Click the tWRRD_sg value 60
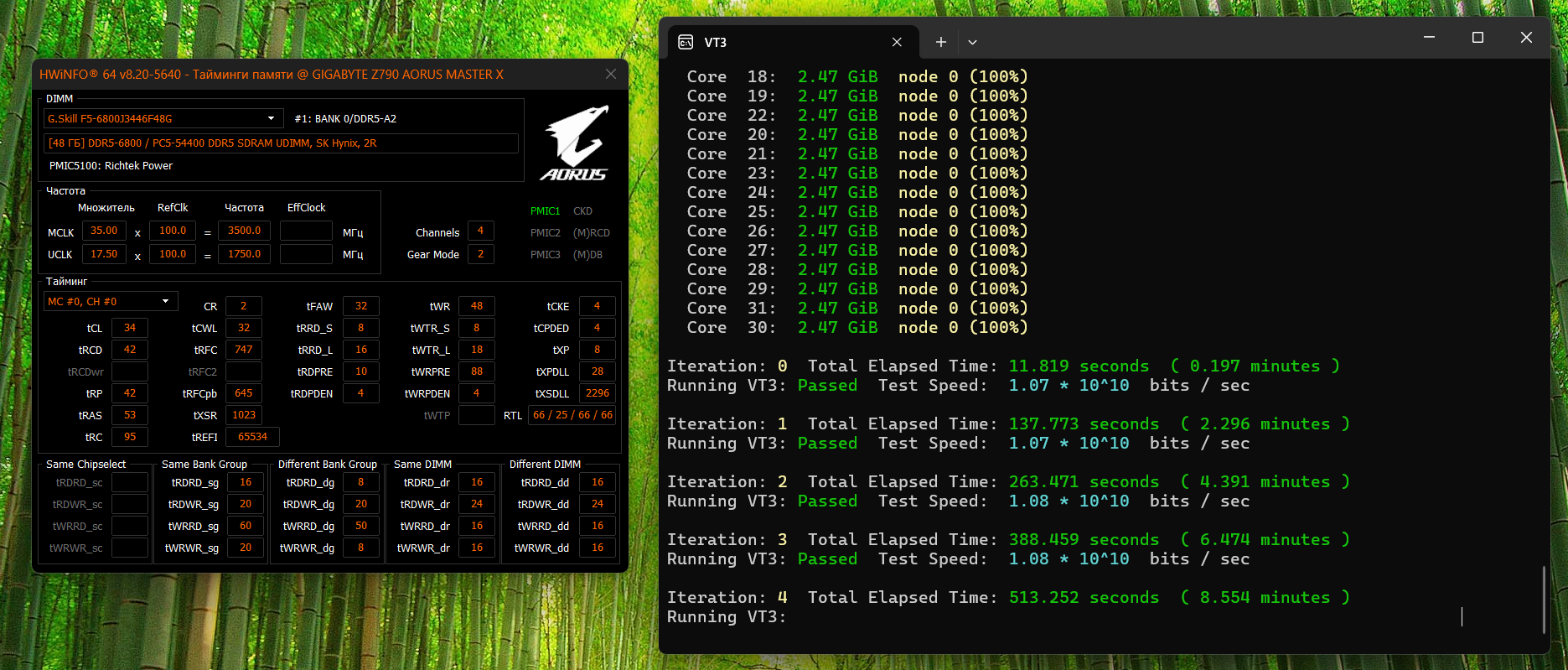The image size is (1568, 670). [x=246, y=526]
